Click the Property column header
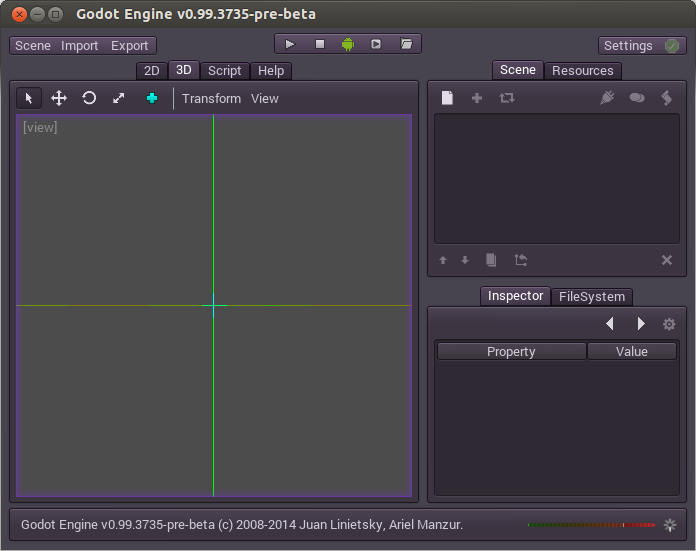This screenshot has width=696, height=551. click(511, 351)
